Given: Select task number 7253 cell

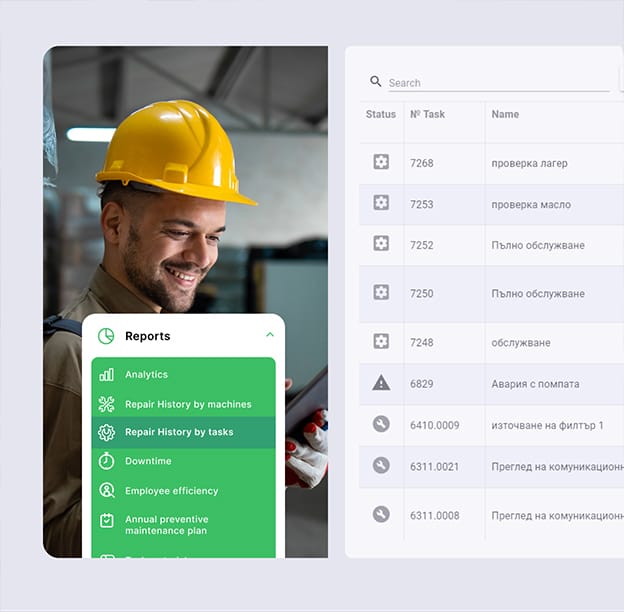Looking at the screenshot, I should (x=421, y=205).
